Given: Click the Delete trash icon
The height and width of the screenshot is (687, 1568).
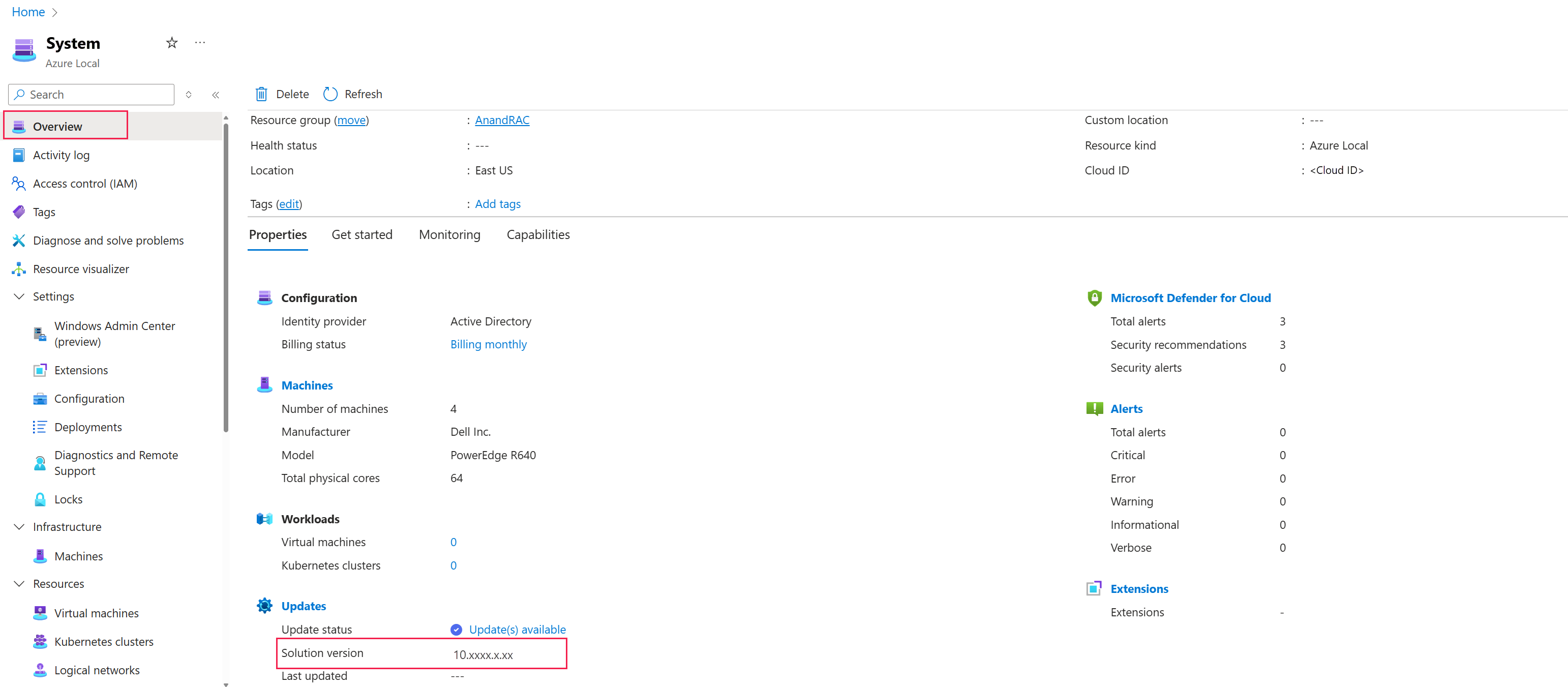Looking at the screenshot, I should click(262, 95).
